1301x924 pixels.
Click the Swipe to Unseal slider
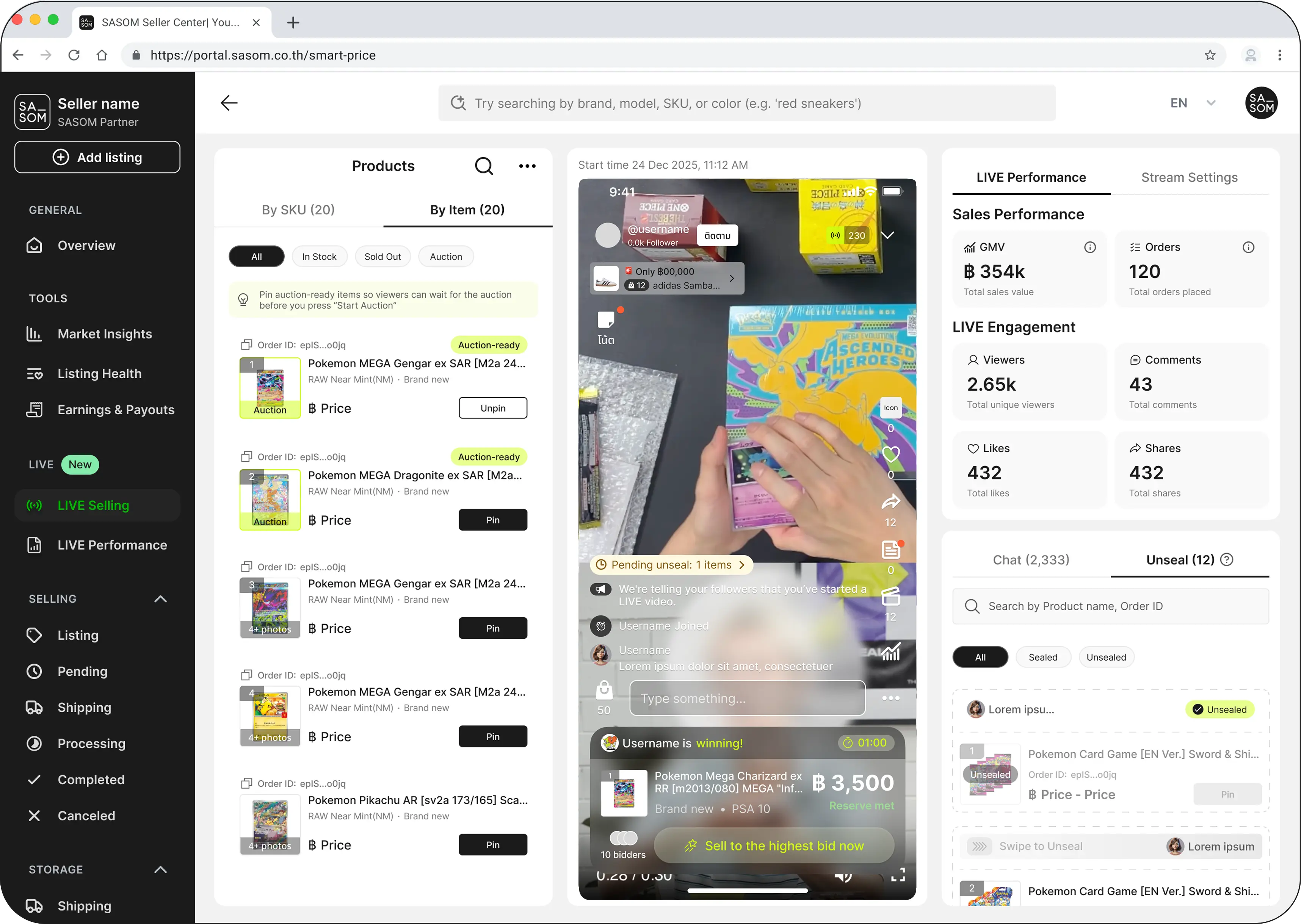tap(1111, 847)
